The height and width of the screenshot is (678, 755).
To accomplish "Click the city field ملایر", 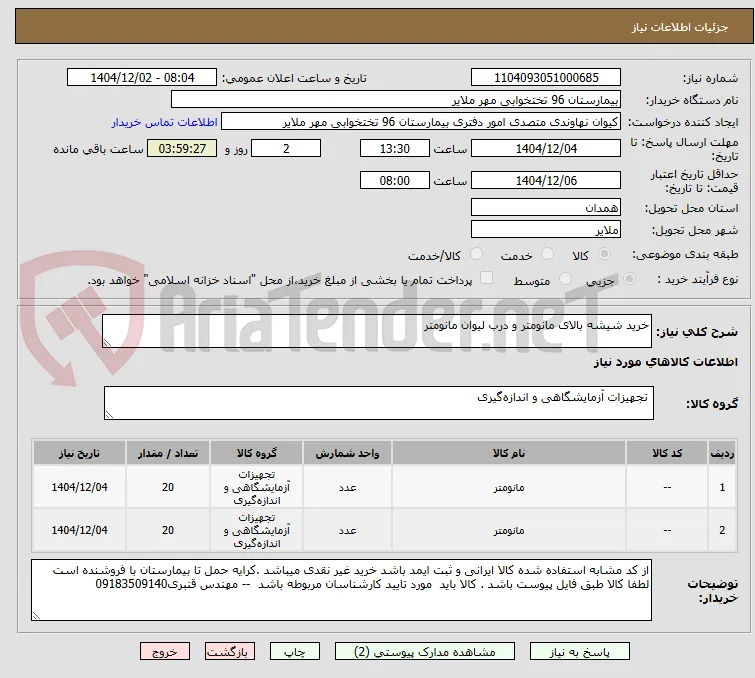I will (x=546, y=230).
